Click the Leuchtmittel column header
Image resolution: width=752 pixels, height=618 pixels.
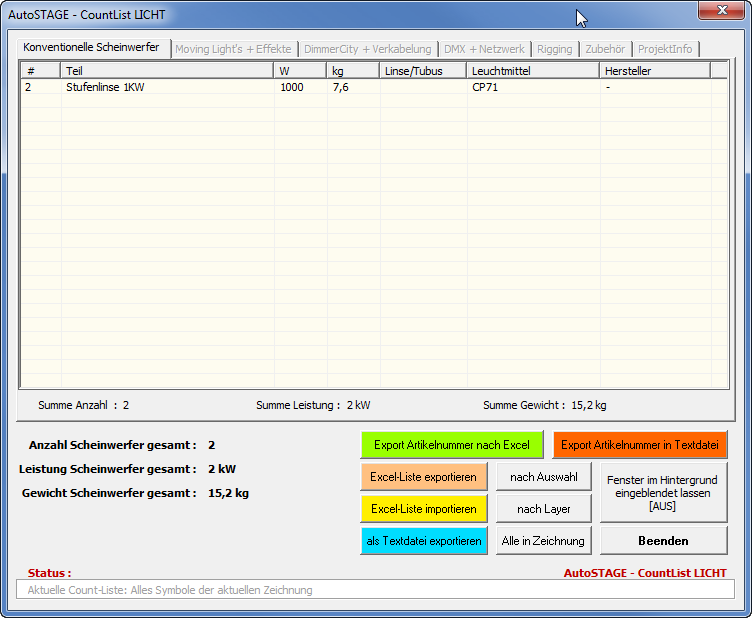(532, 71)
